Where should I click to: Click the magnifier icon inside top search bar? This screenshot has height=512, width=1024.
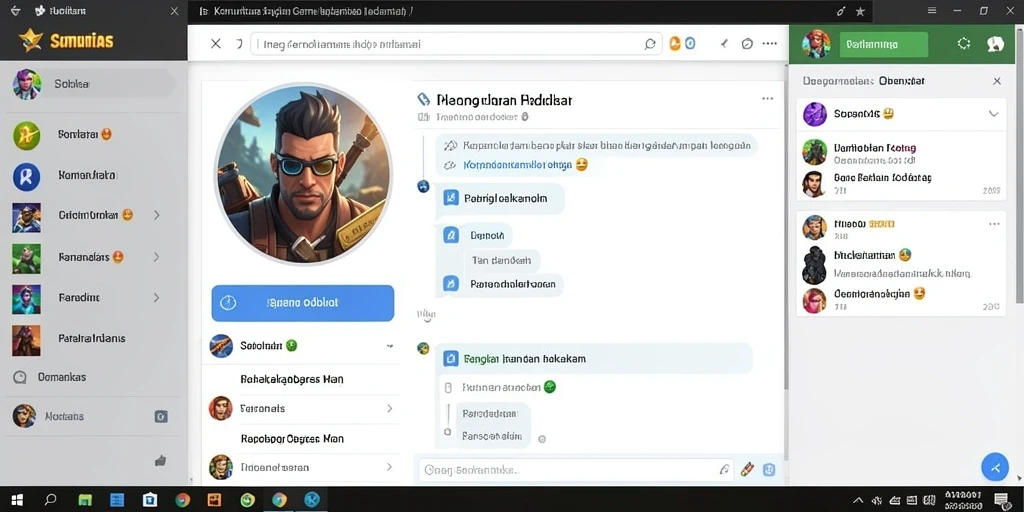(x=650, y=44)
